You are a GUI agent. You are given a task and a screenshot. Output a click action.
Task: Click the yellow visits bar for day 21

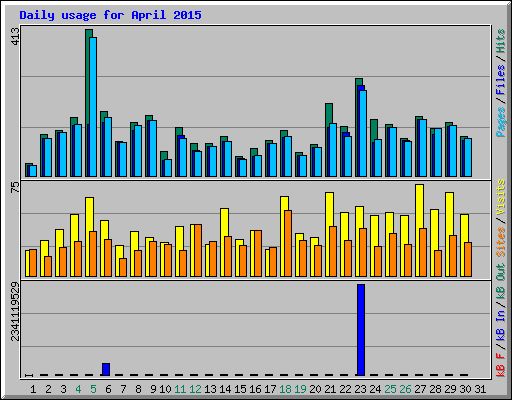click(x=328, y=234)
